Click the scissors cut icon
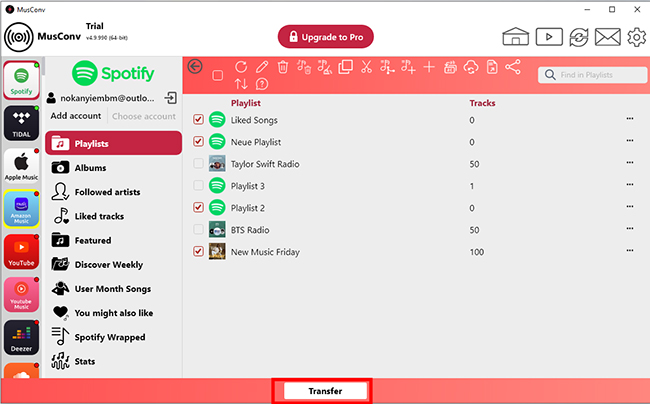The width and height of the screenshot is (650, 404). tap(366, 67)
